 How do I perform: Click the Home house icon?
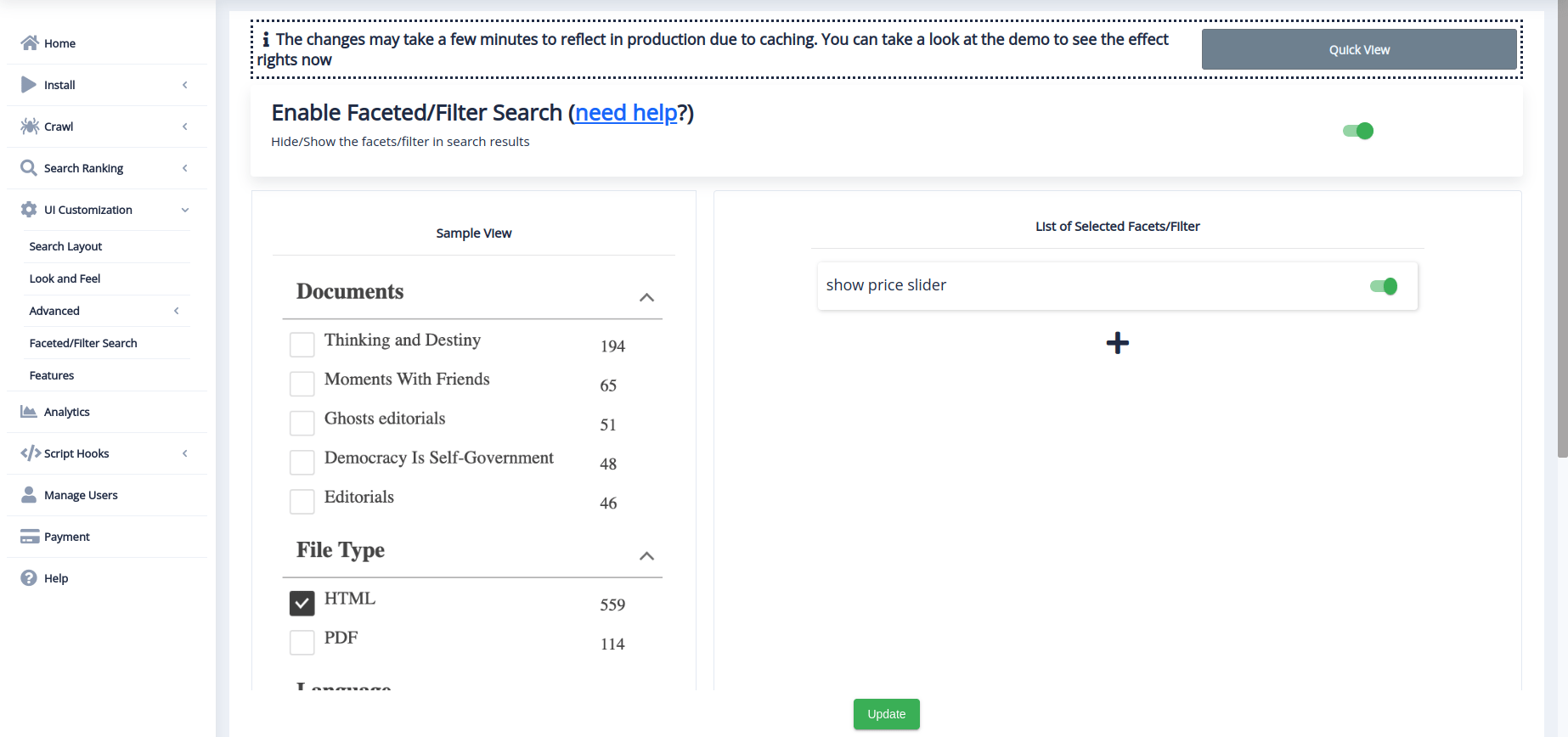tap(30, 43)
